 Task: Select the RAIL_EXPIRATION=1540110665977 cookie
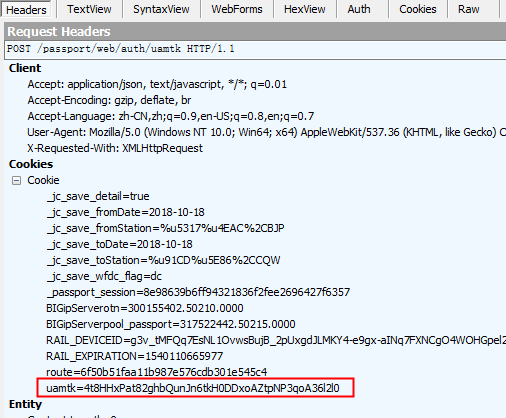tap(134, 356)
